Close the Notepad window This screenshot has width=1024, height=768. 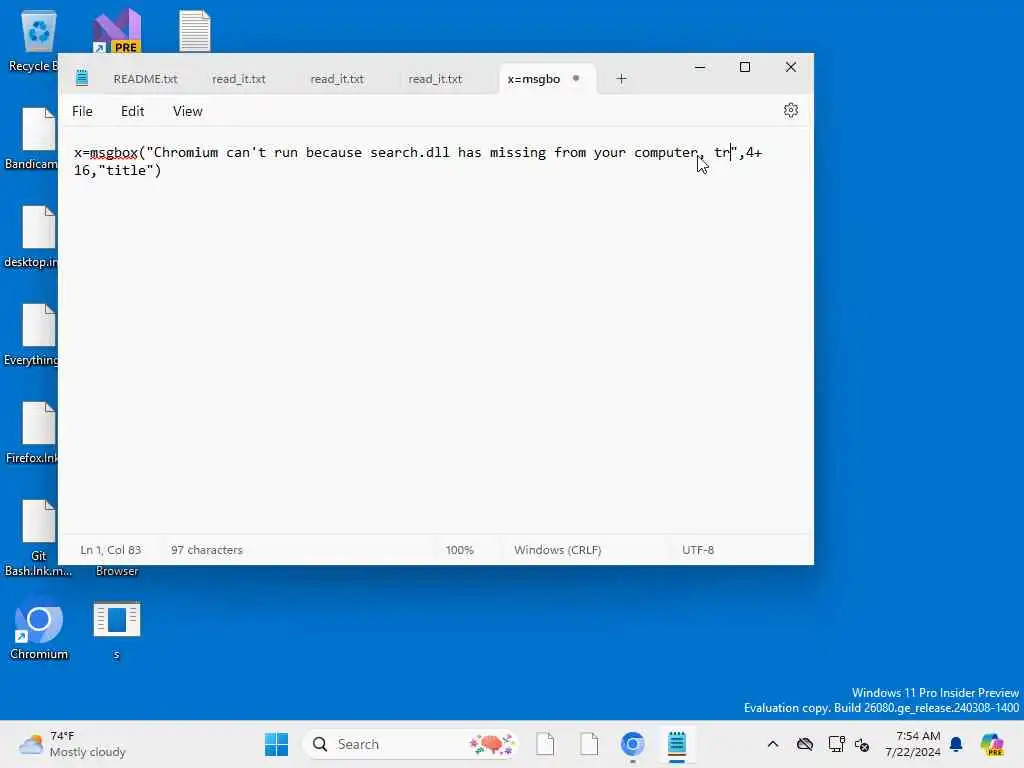(790, 67)
